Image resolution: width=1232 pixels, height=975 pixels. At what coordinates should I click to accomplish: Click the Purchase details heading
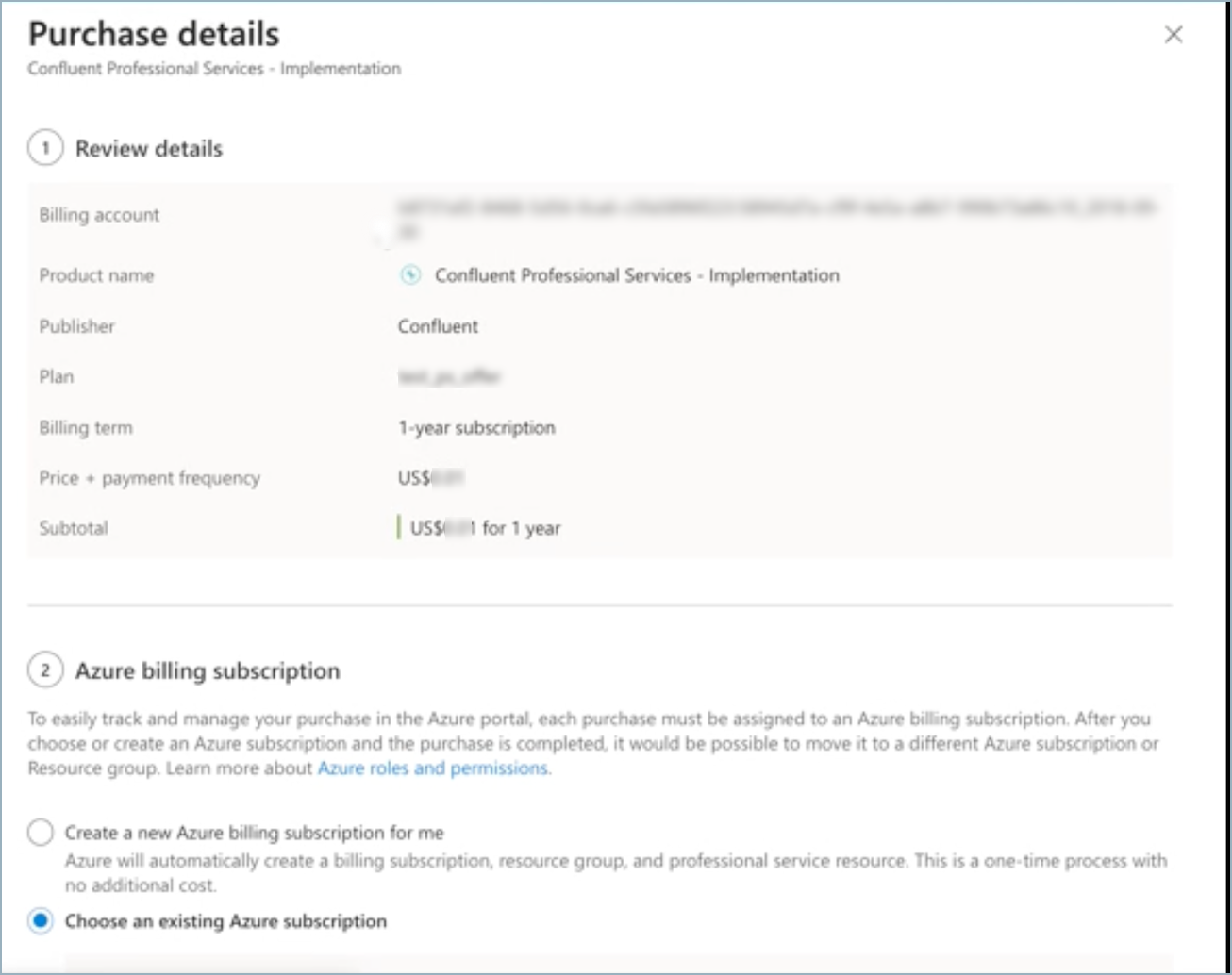click(x=154, y=34)
